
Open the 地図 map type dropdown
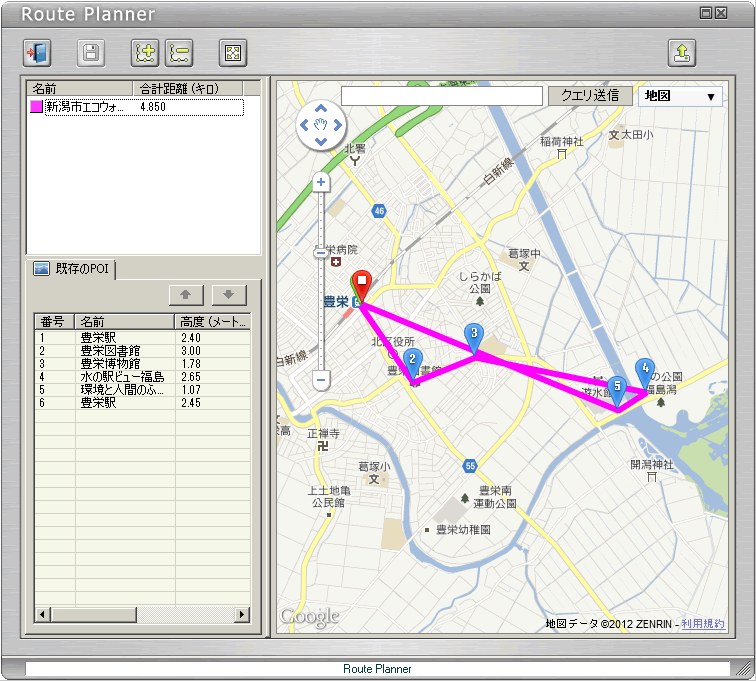coord(680,96)
